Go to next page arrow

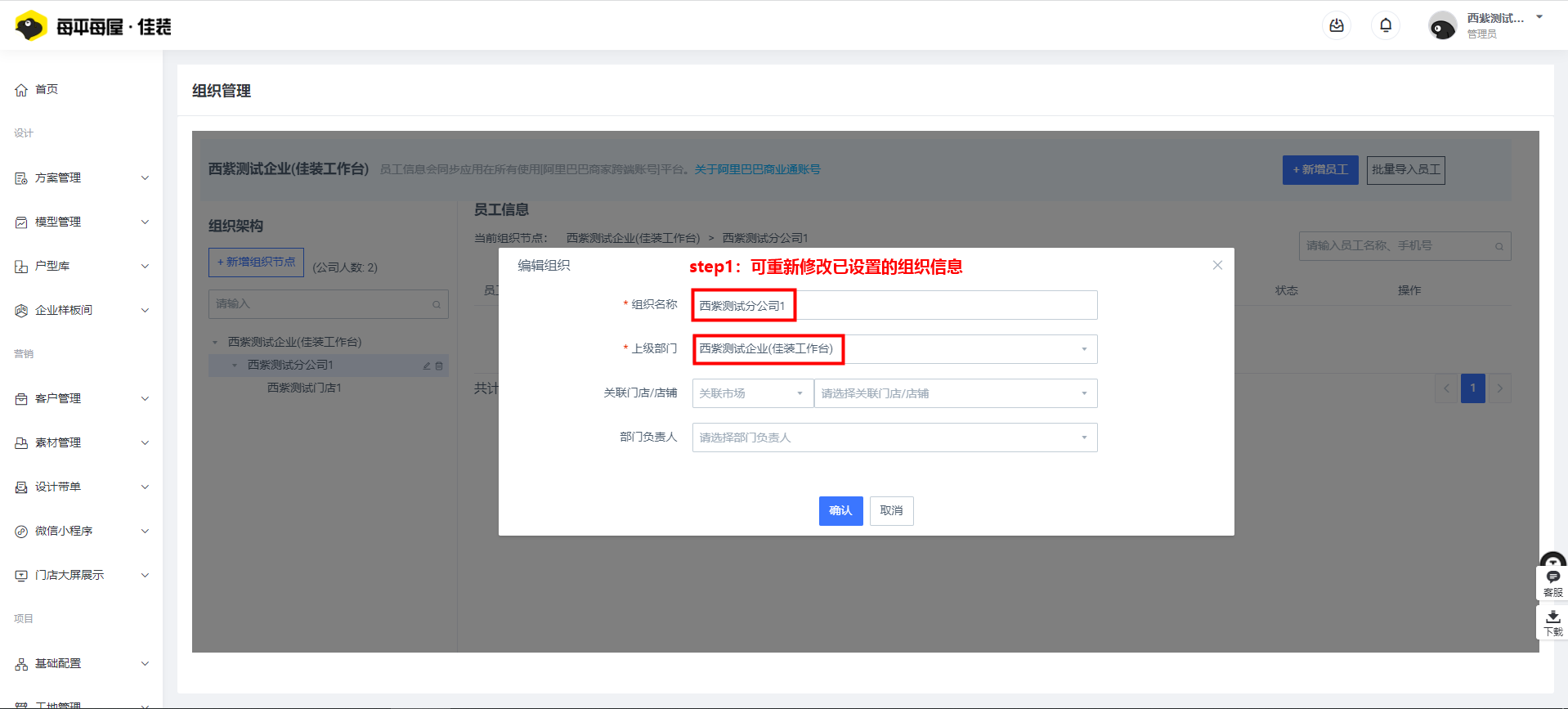[x=1499, y=388]
